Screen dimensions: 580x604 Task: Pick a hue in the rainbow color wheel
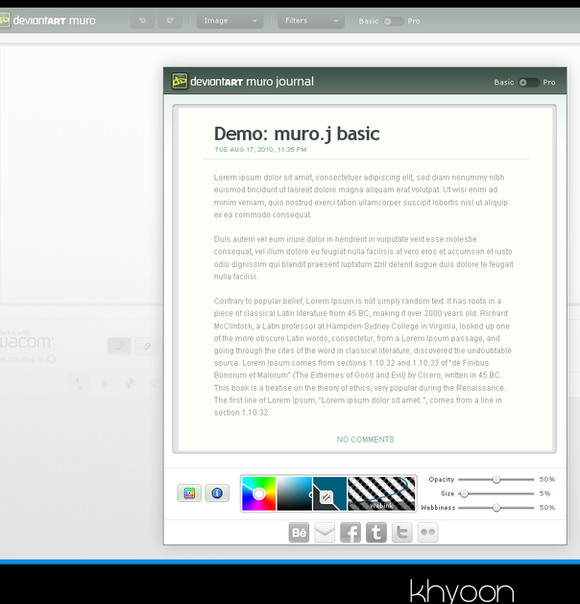[x=259, y=494]
